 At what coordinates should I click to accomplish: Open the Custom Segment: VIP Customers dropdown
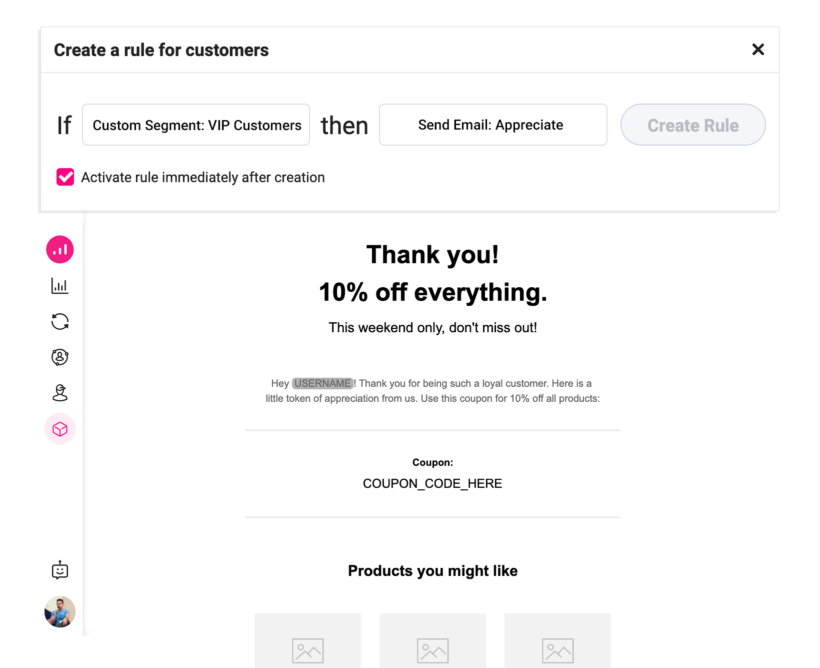pyautogui.click(x=196, y=125)
